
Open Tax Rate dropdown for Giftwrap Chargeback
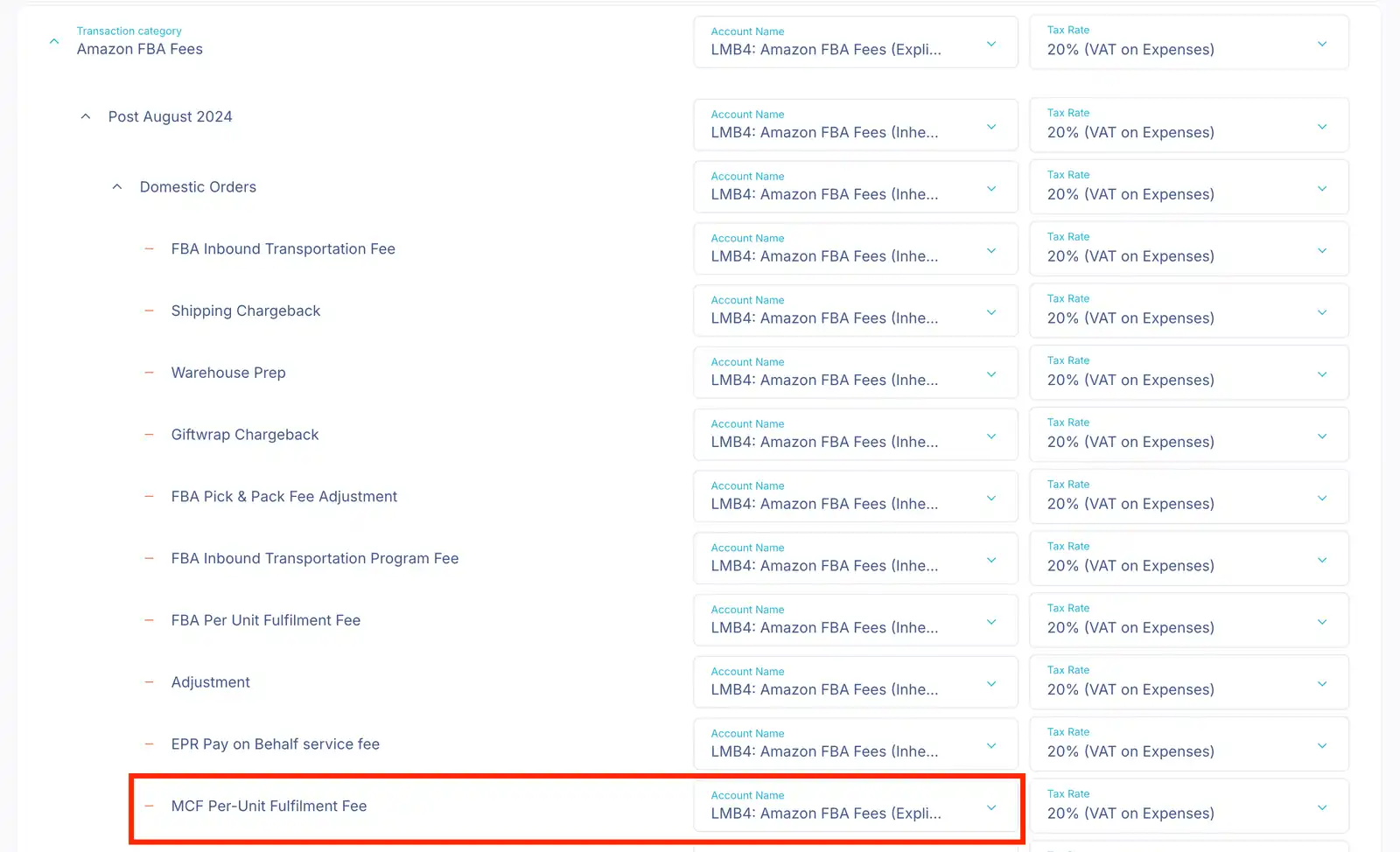point(1189,435)
